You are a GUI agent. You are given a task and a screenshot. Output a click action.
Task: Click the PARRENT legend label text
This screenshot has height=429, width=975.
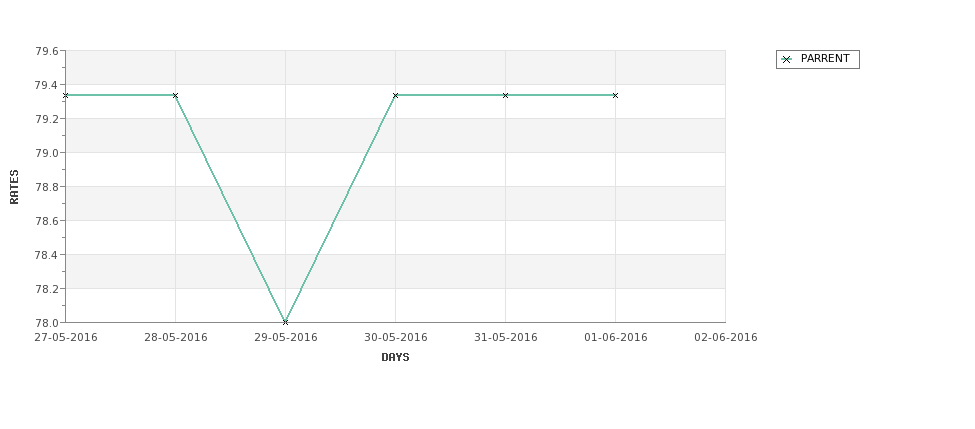click(x=825, y=58)
